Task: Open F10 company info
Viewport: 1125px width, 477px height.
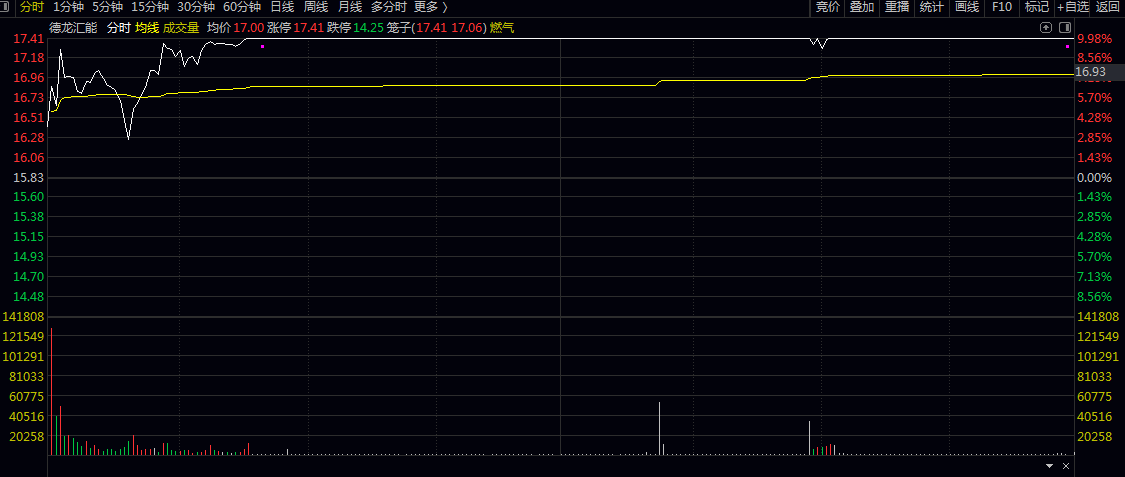Action: [1002, 7]
